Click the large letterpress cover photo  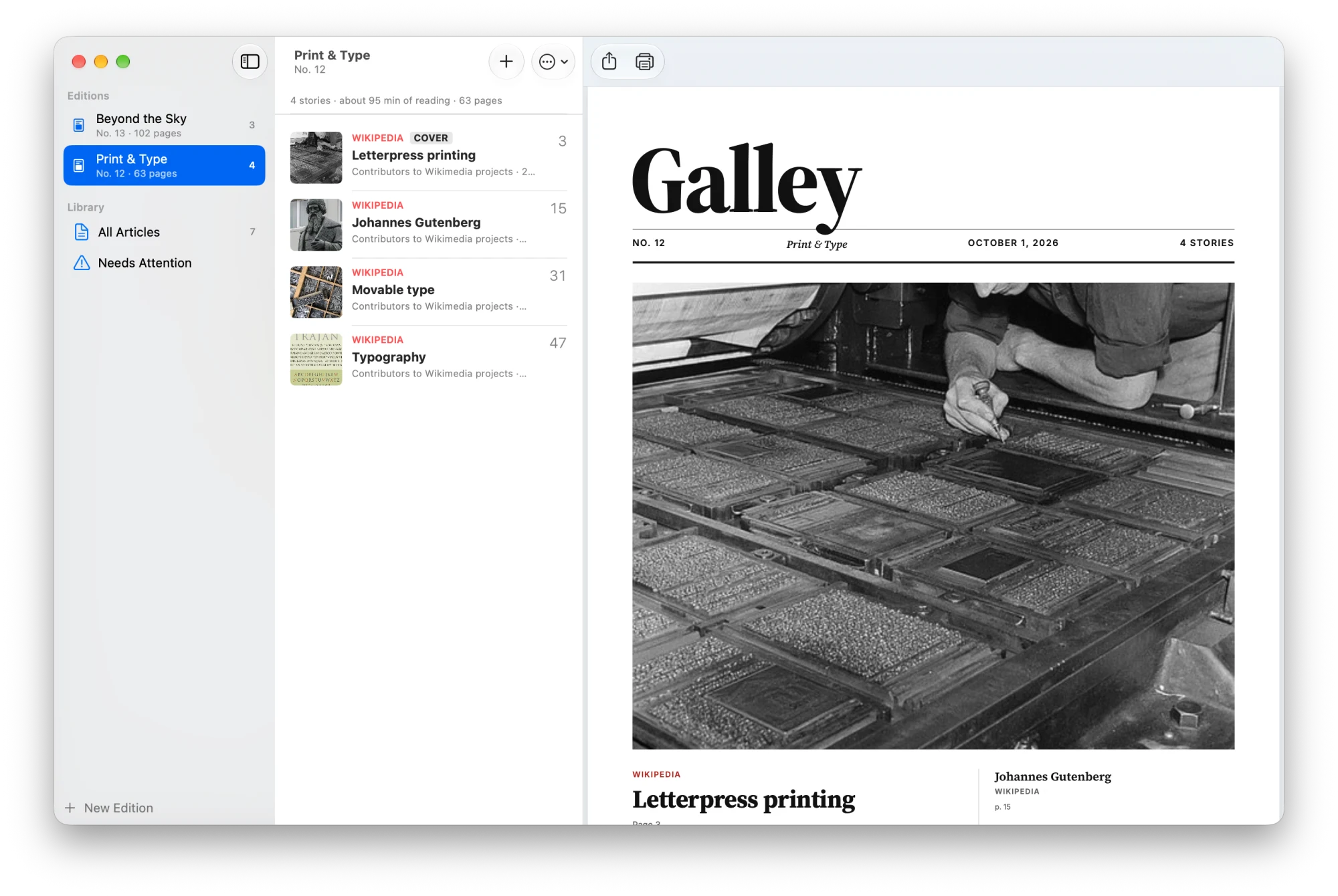click(x=933, y=516)
